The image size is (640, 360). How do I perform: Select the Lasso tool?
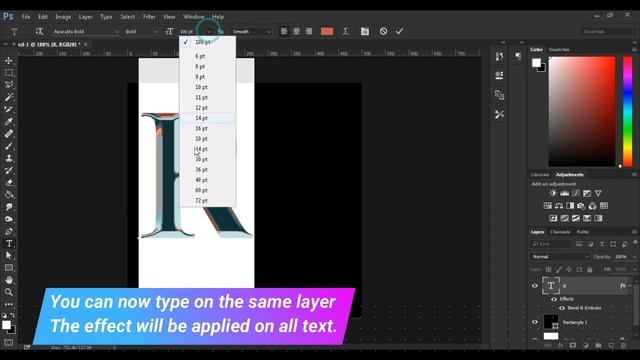pos(9,85)
